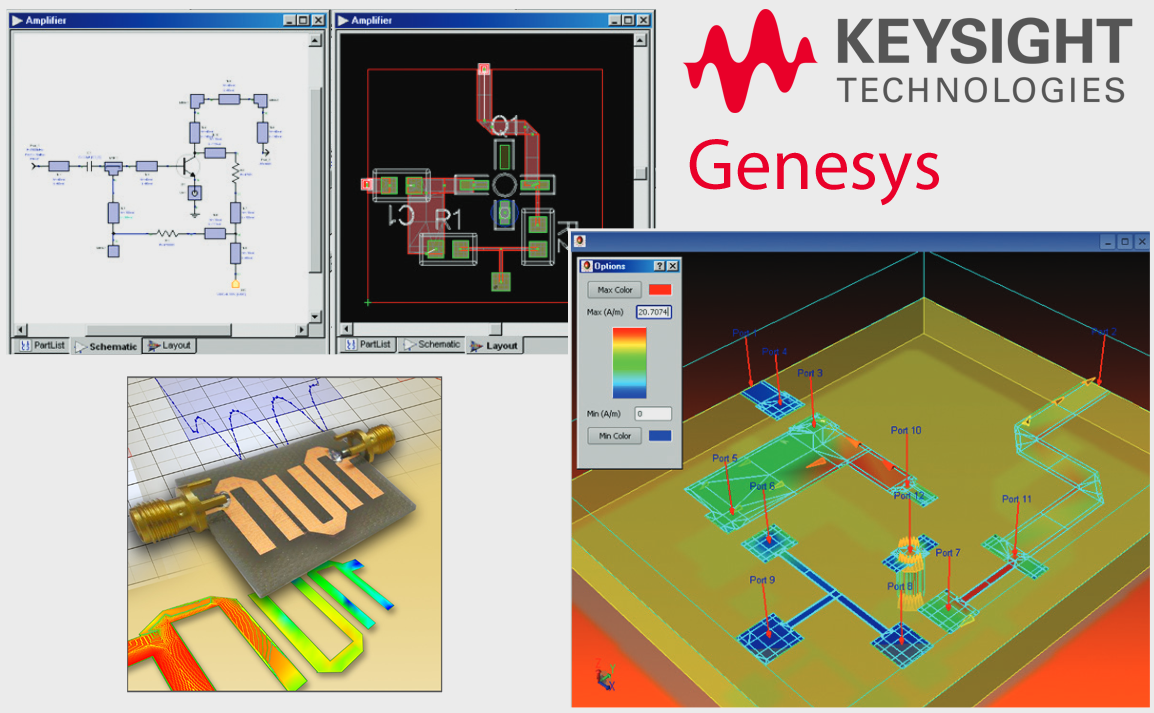Click schematic window vertical scroll down arrow
The image size is (1154, 713).
[315, 316]
